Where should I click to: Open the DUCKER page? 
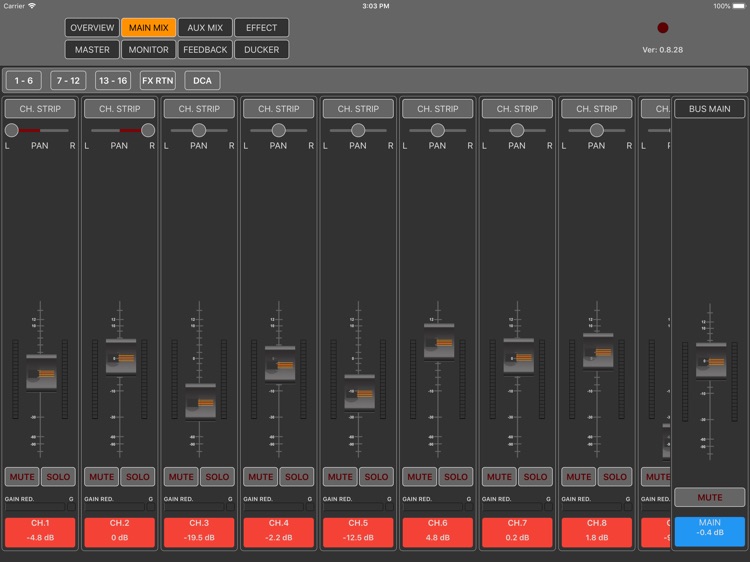(x=261, y=49)
